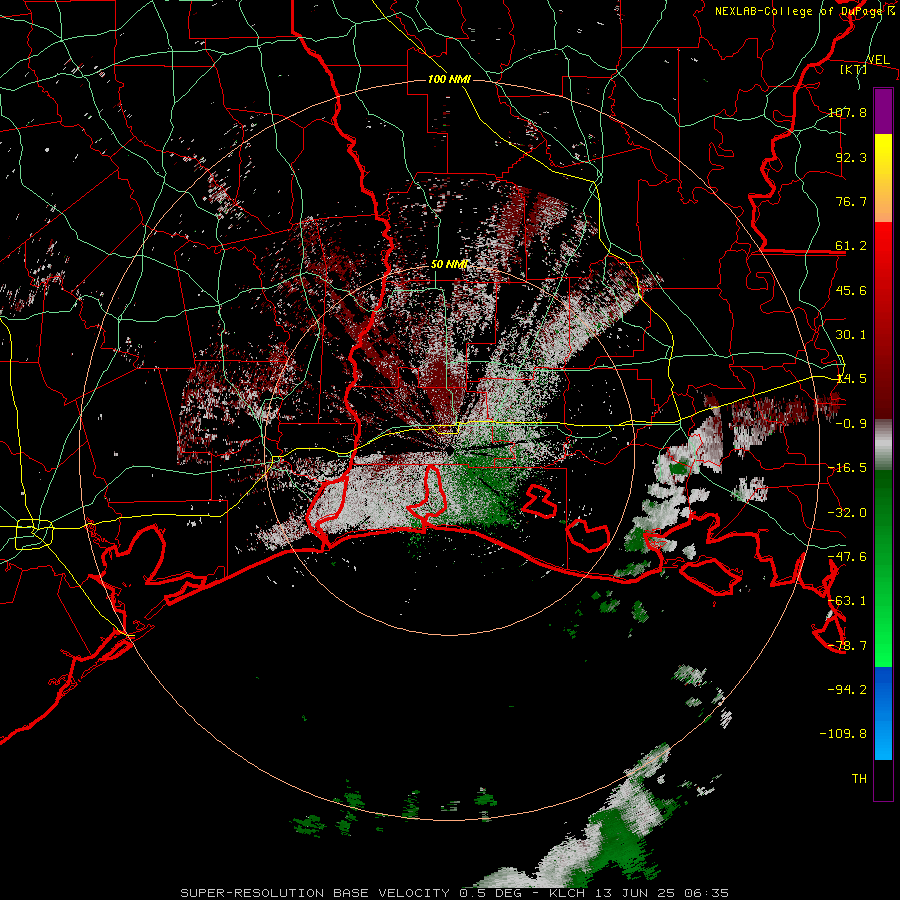Click the -78.7 velocity scale label
The height and width of the screenshot is (900, 900).
(x=847, y=646)
